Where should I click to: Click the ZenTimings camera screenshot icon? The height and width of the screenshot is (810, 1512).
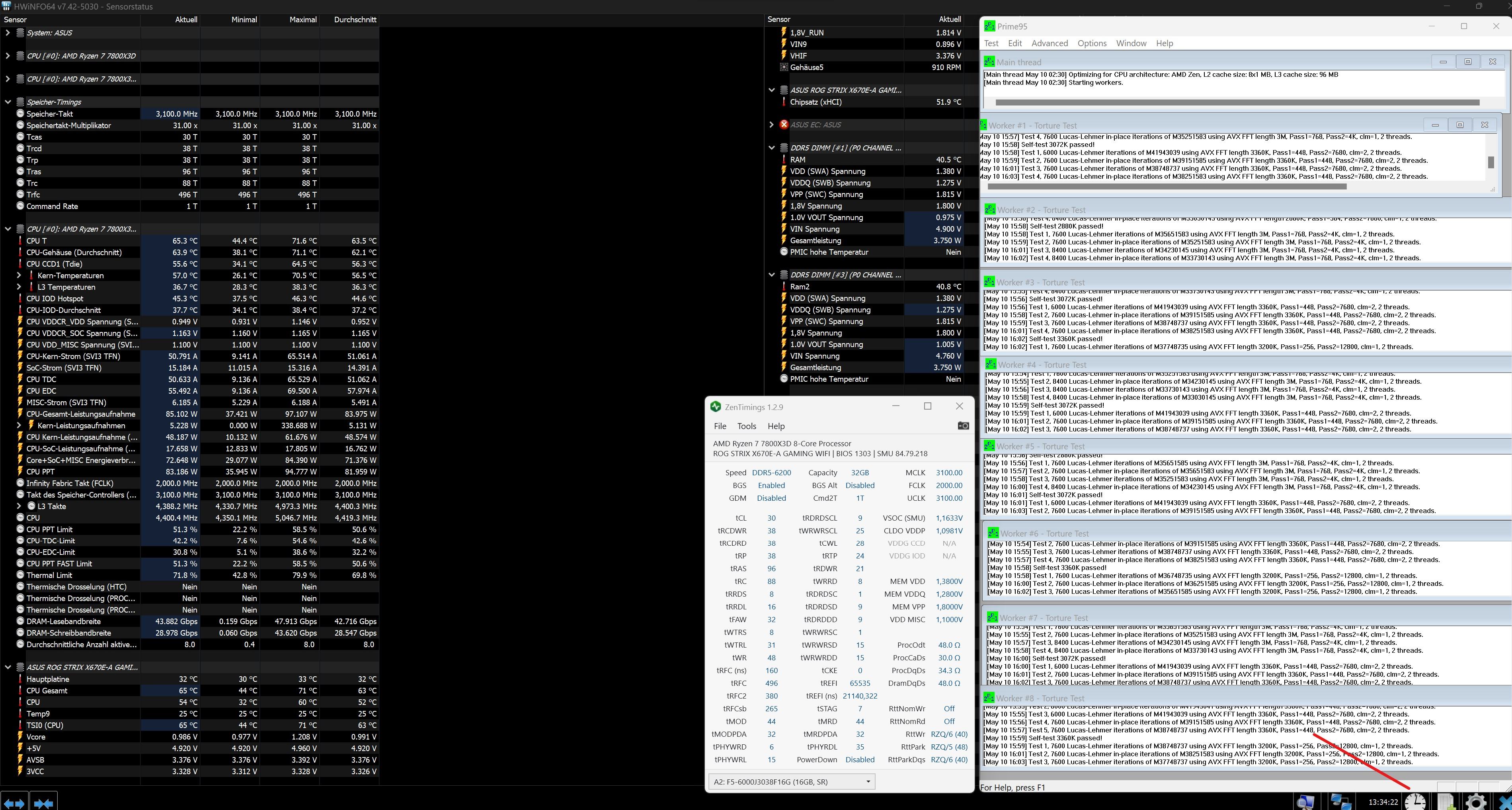coord(963,425)
